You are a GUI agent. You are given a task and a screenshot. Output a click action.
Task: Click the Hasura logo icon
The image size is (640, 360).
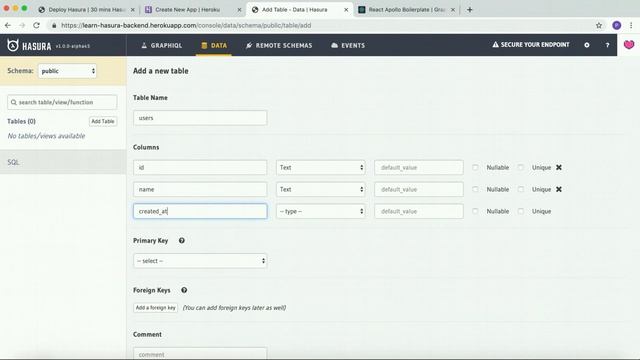point(13,45)
